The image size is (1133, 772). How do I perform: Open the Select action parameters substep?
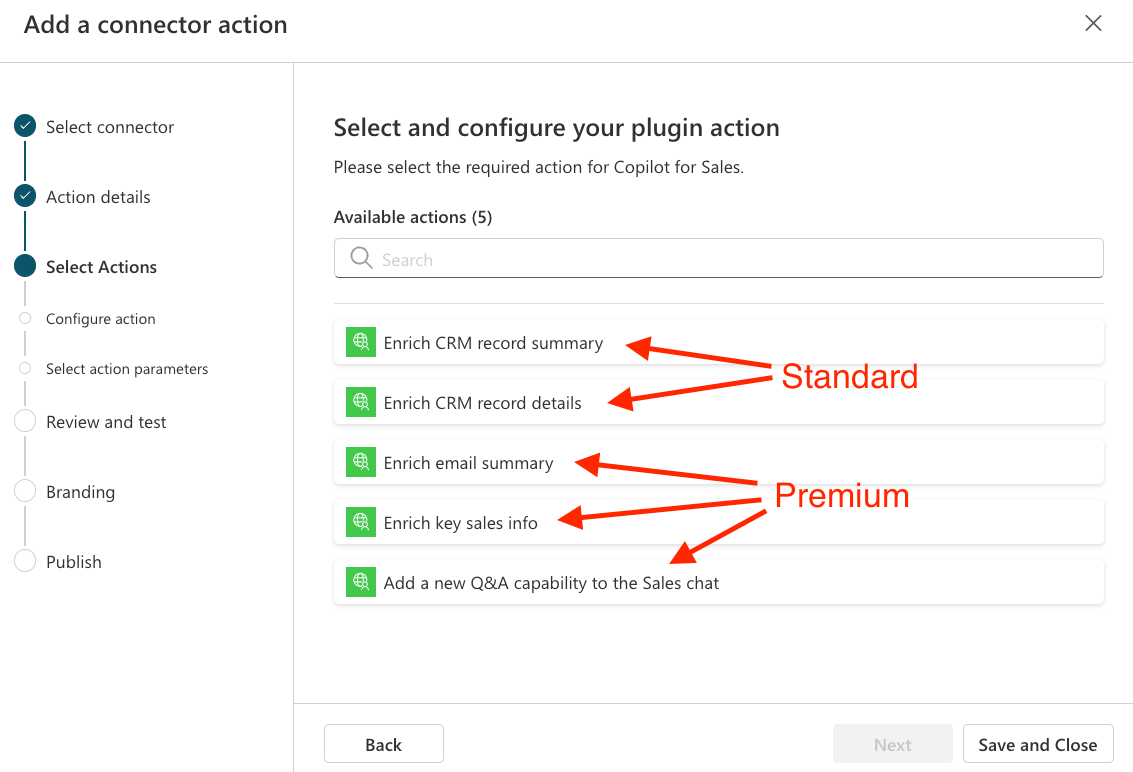pyautogui.click(x=127, y=369)
